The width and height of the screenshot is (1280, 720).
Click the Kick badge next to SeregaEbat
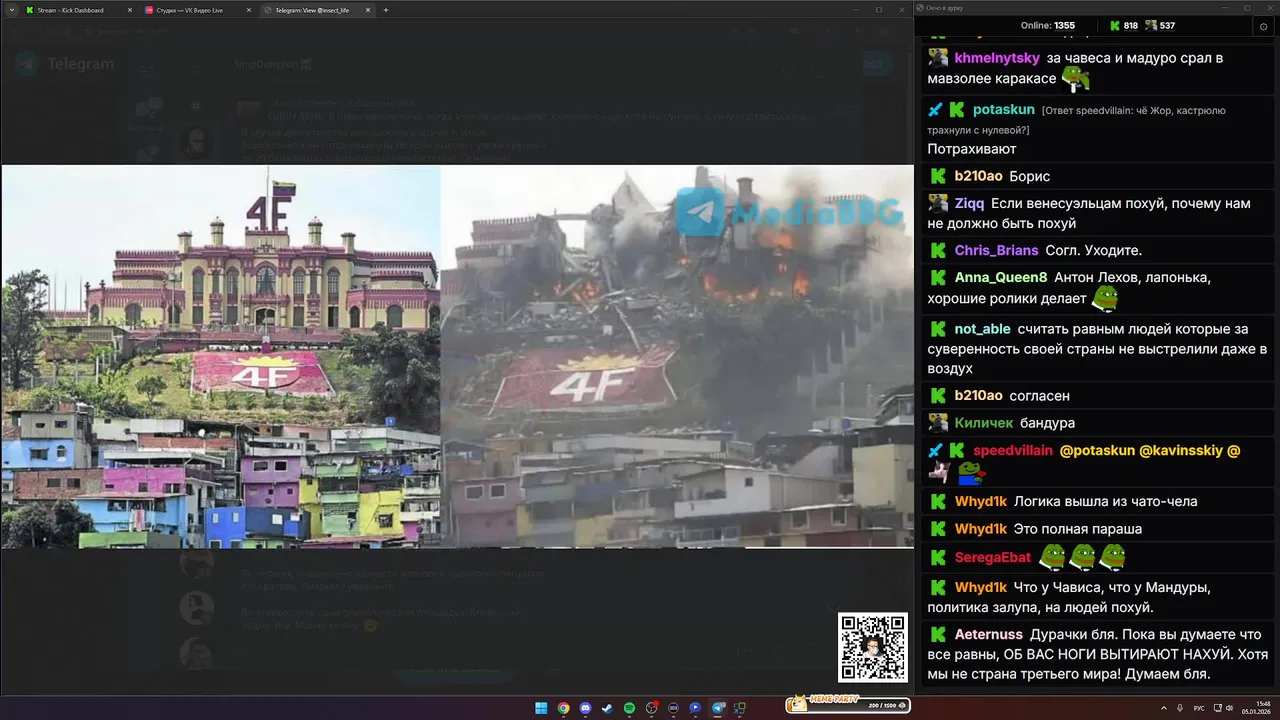(x=938, y=557)
